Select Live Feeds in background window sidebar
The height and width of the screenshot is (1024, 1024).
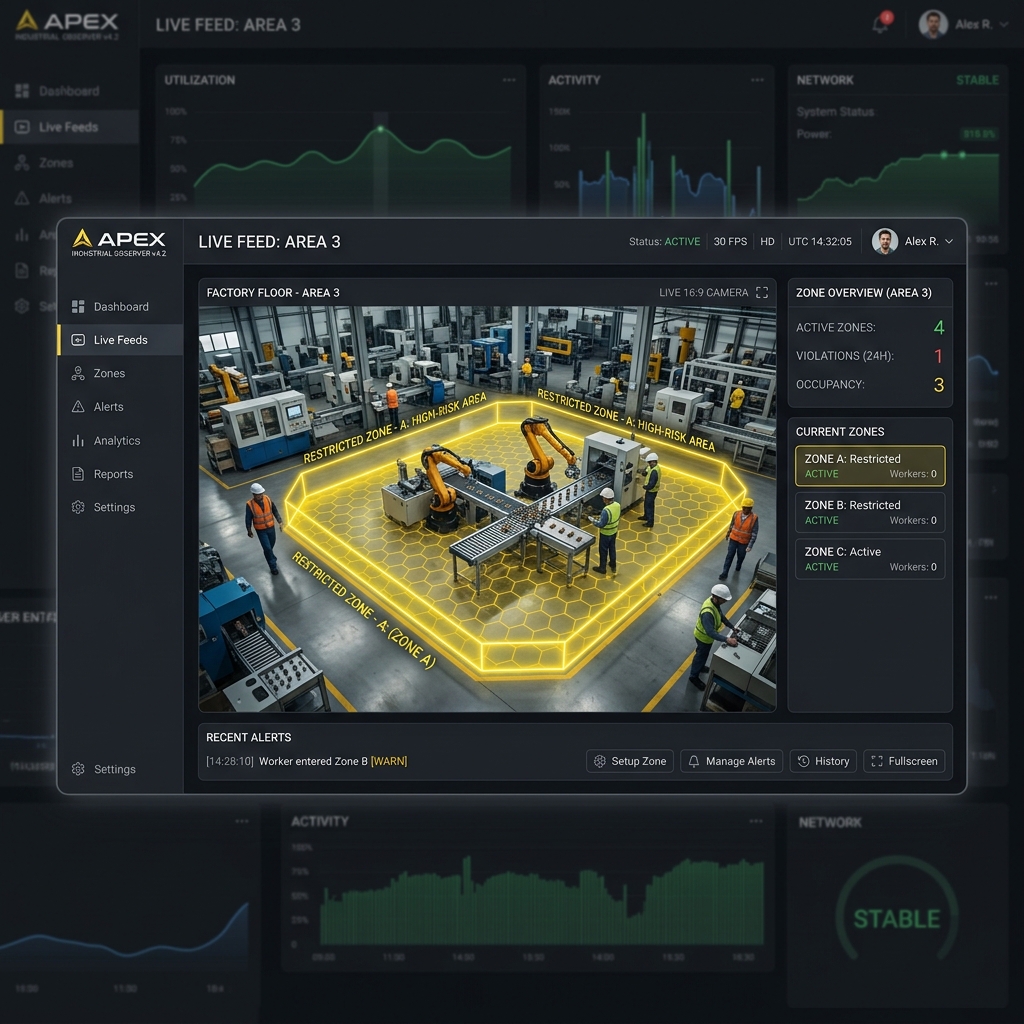tap(69, 127)
